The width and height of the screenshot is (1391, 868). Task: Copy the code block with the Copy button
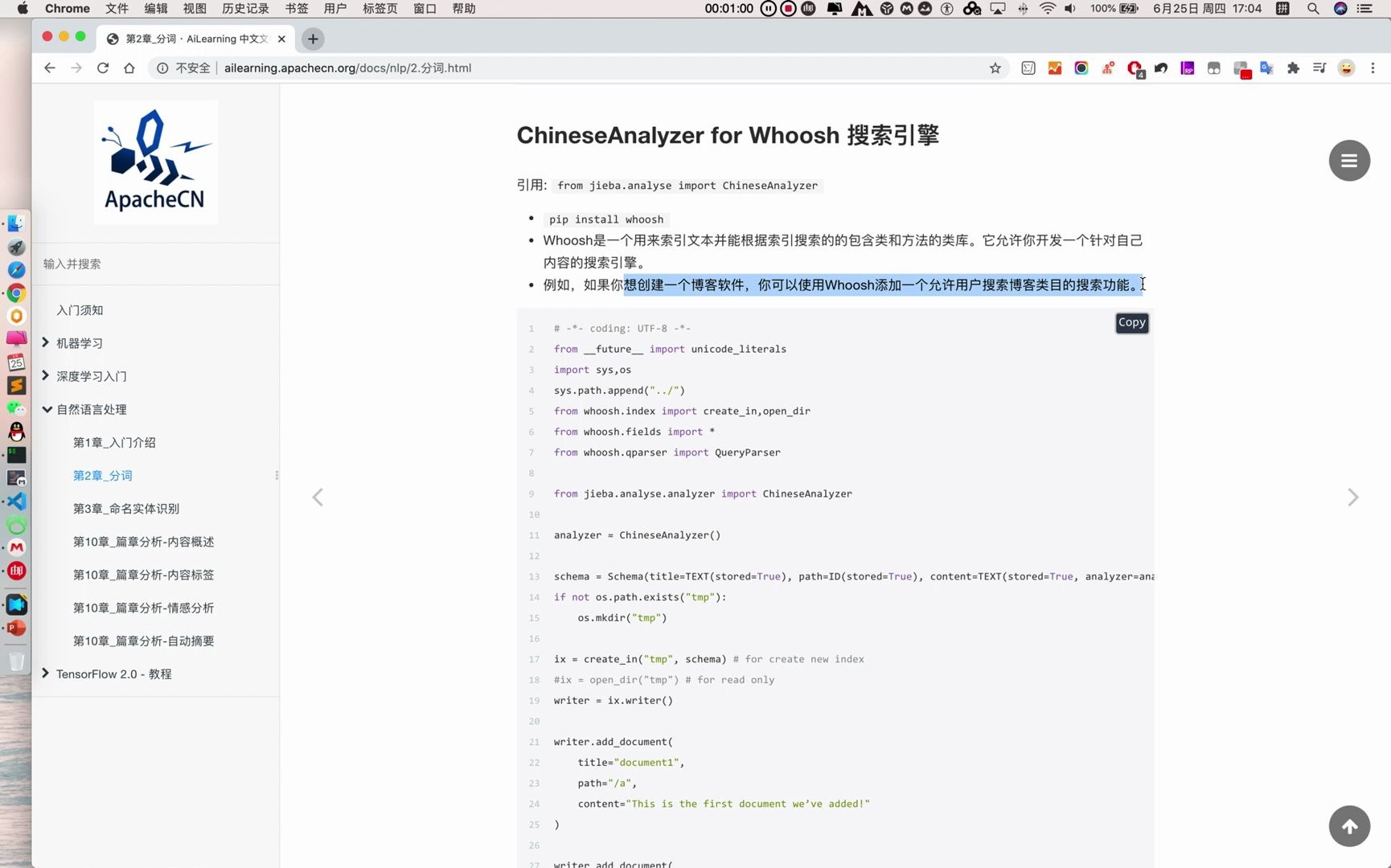[1131, 322]
